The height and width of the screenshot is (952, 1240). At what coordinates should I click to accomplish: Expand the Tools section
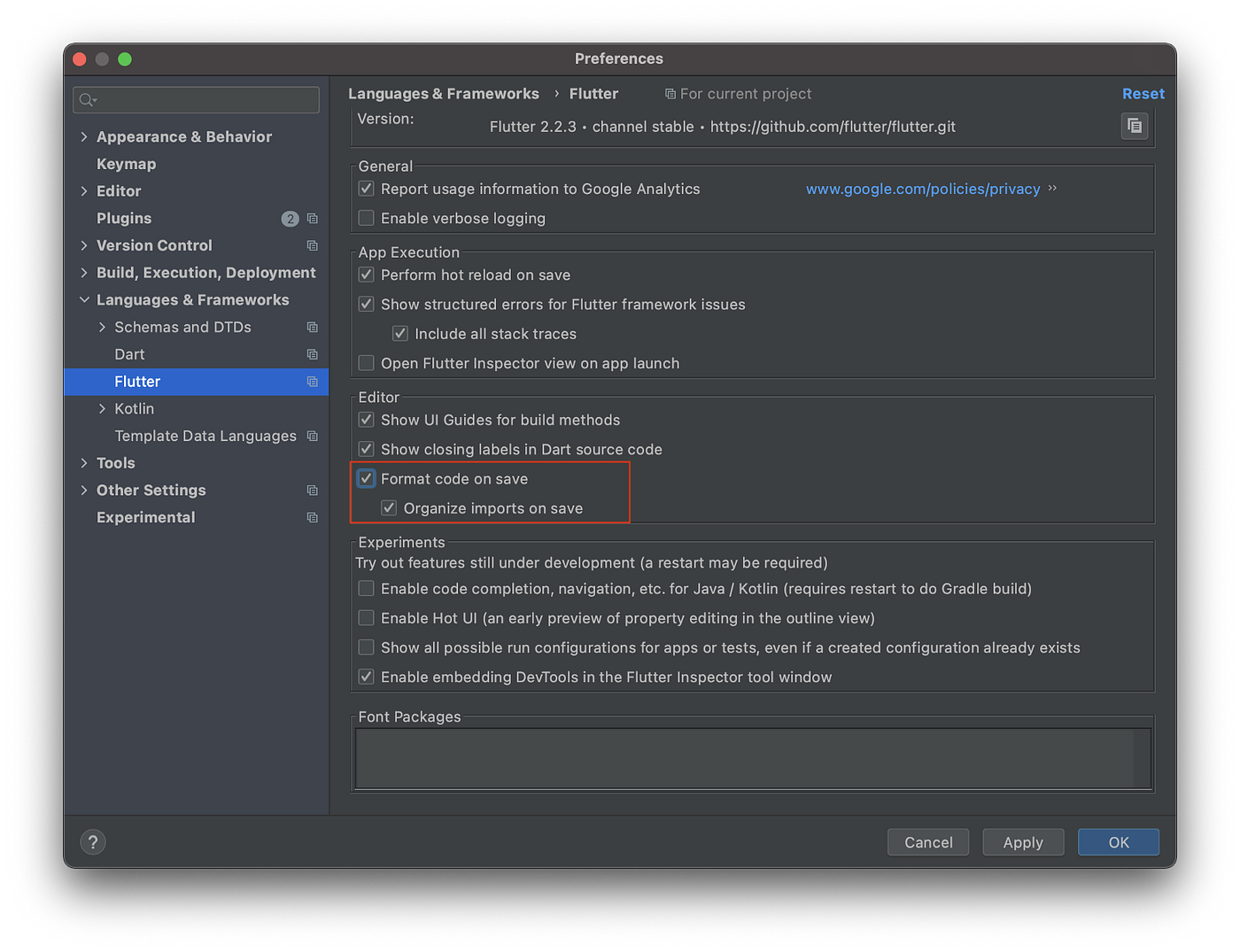[x=84, y=463]
